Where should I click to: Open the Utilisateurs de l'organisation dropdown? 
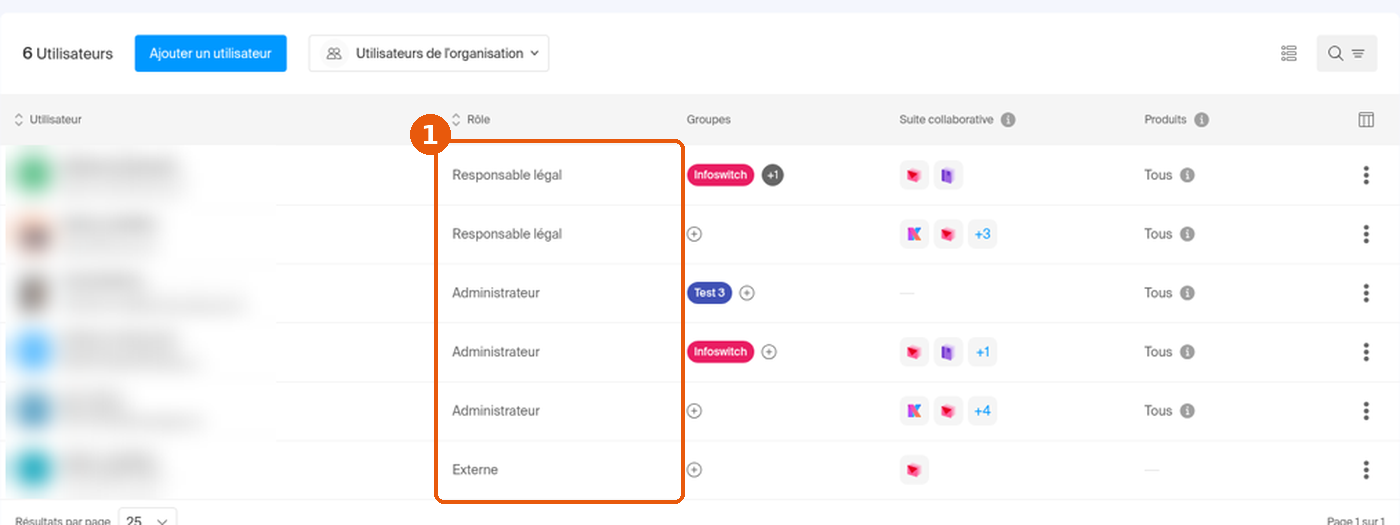coord(429,53)
